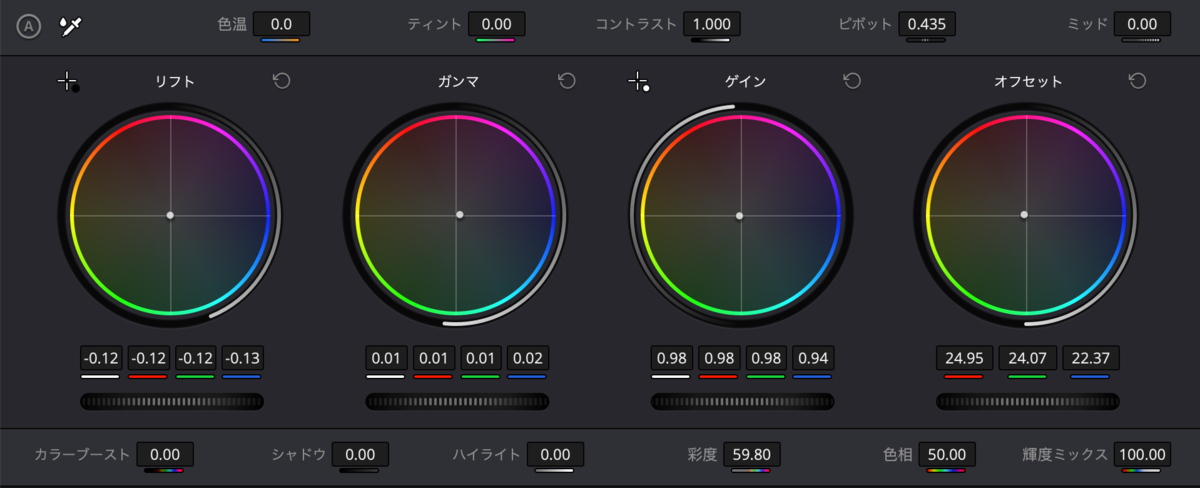Select ガンマ red channel value
This screenshot has height=488, width=1200.
433,358
